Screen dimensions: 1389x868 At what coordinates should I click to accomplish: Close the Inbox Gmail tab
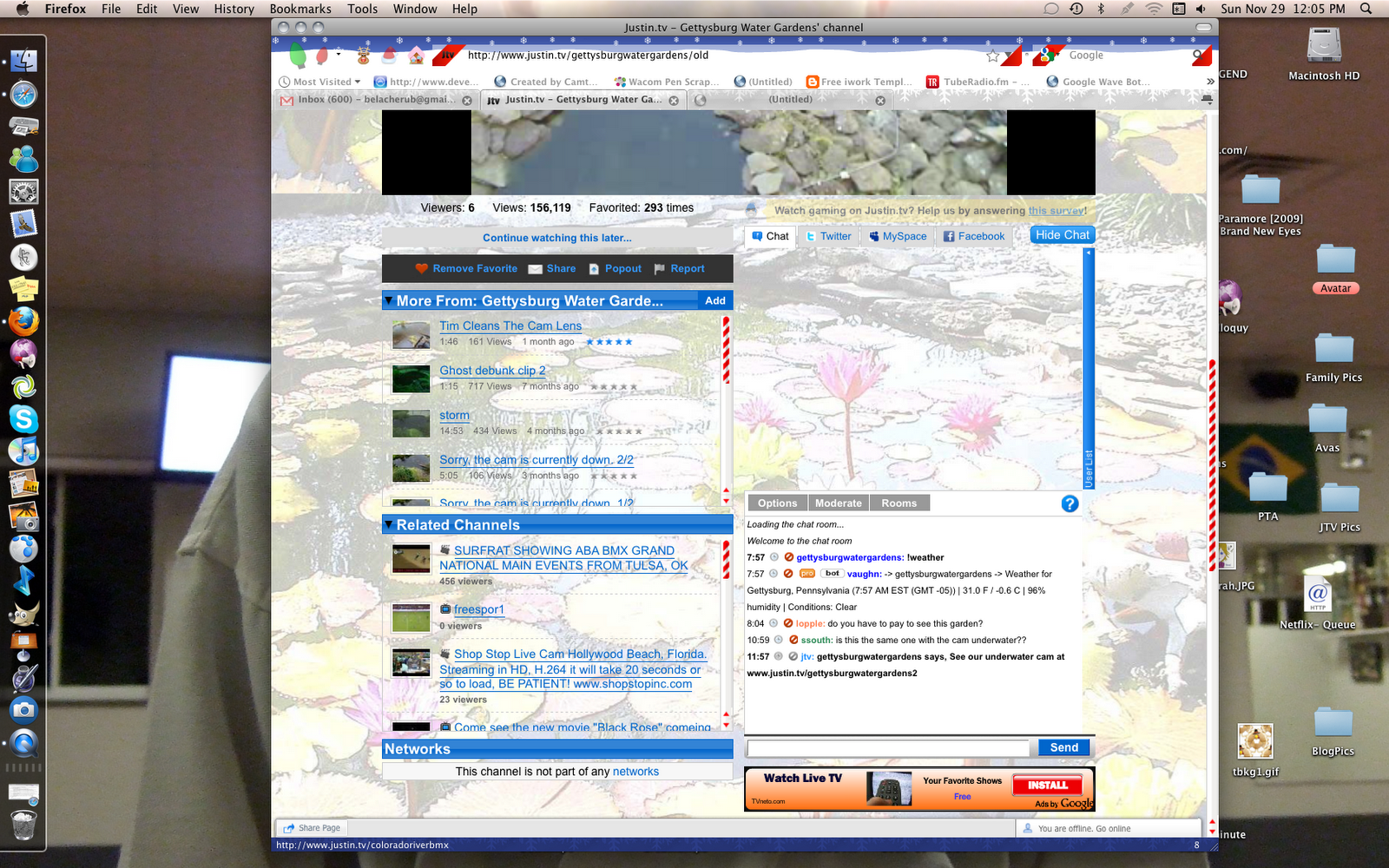[x=467, y=101]
